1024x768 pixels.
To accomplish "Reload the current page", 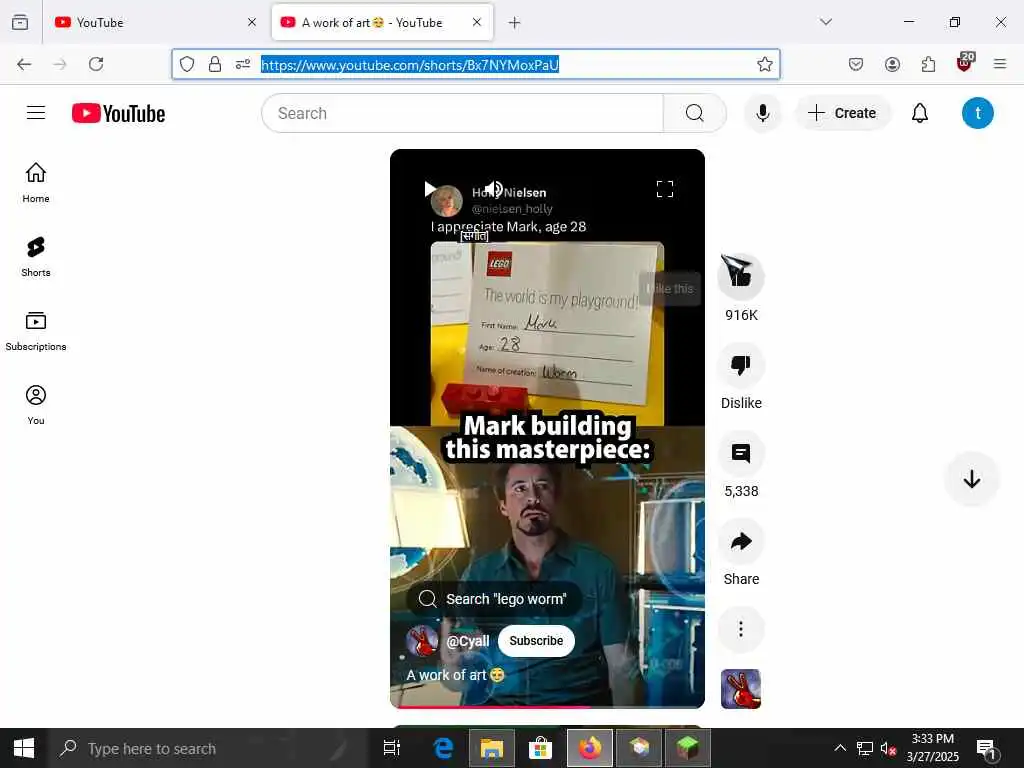I will click(x=96, y=64).
